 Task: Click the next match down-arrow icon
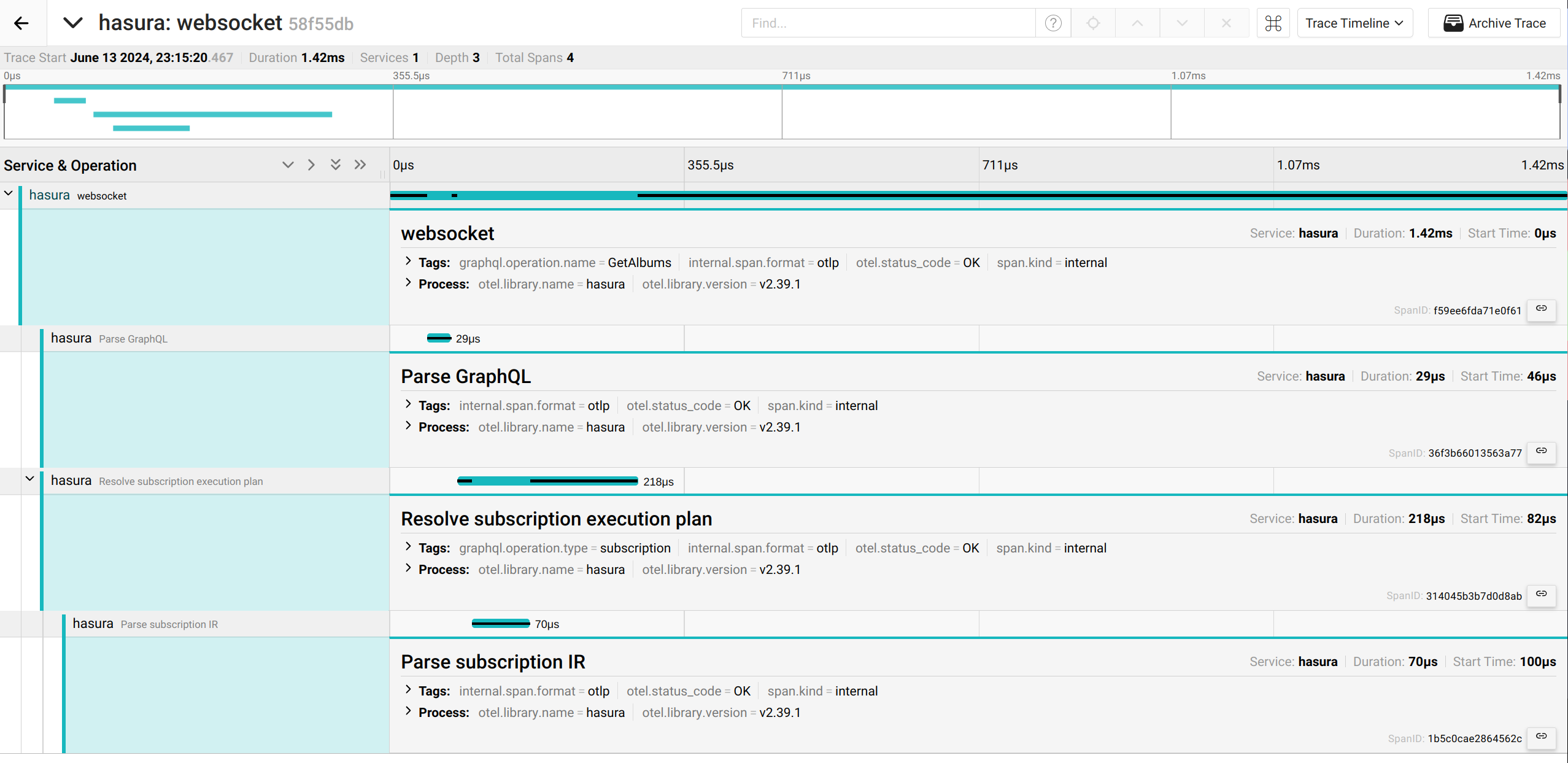(x=1181, y=23)
